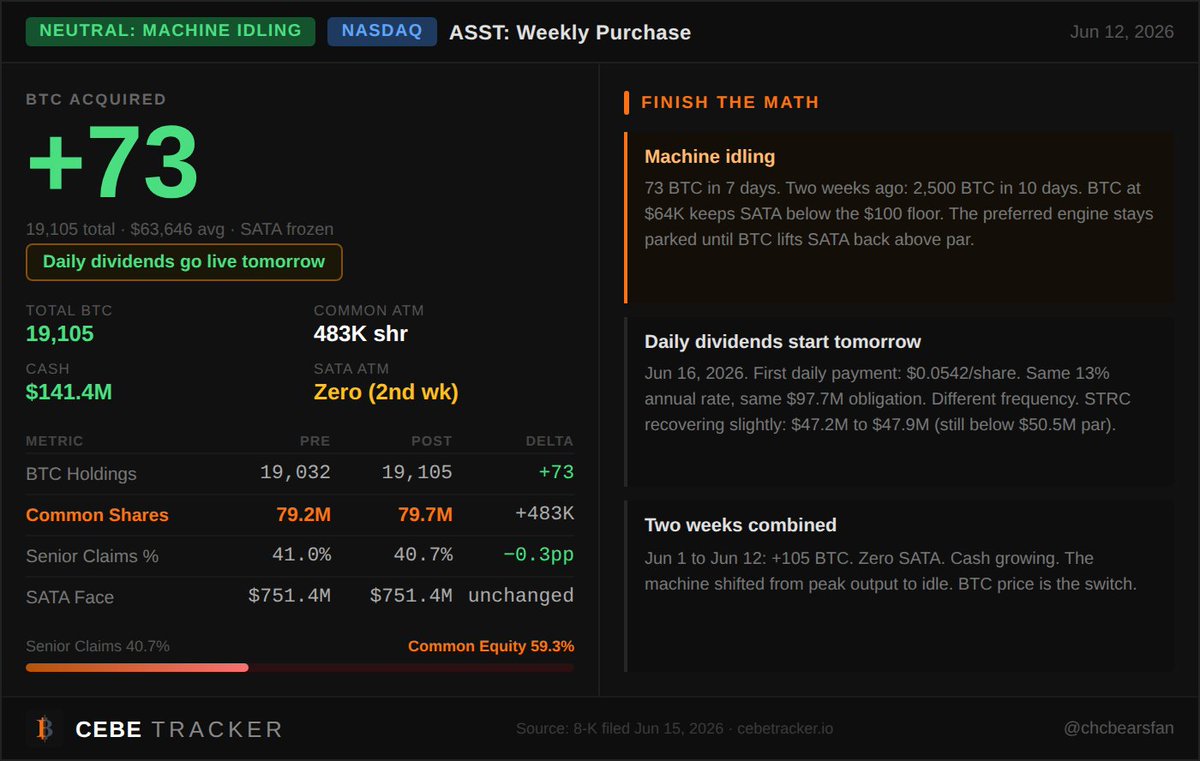Click the FINISH THE MATH heading
1200x761 pixels.
(x=730, y=102)
